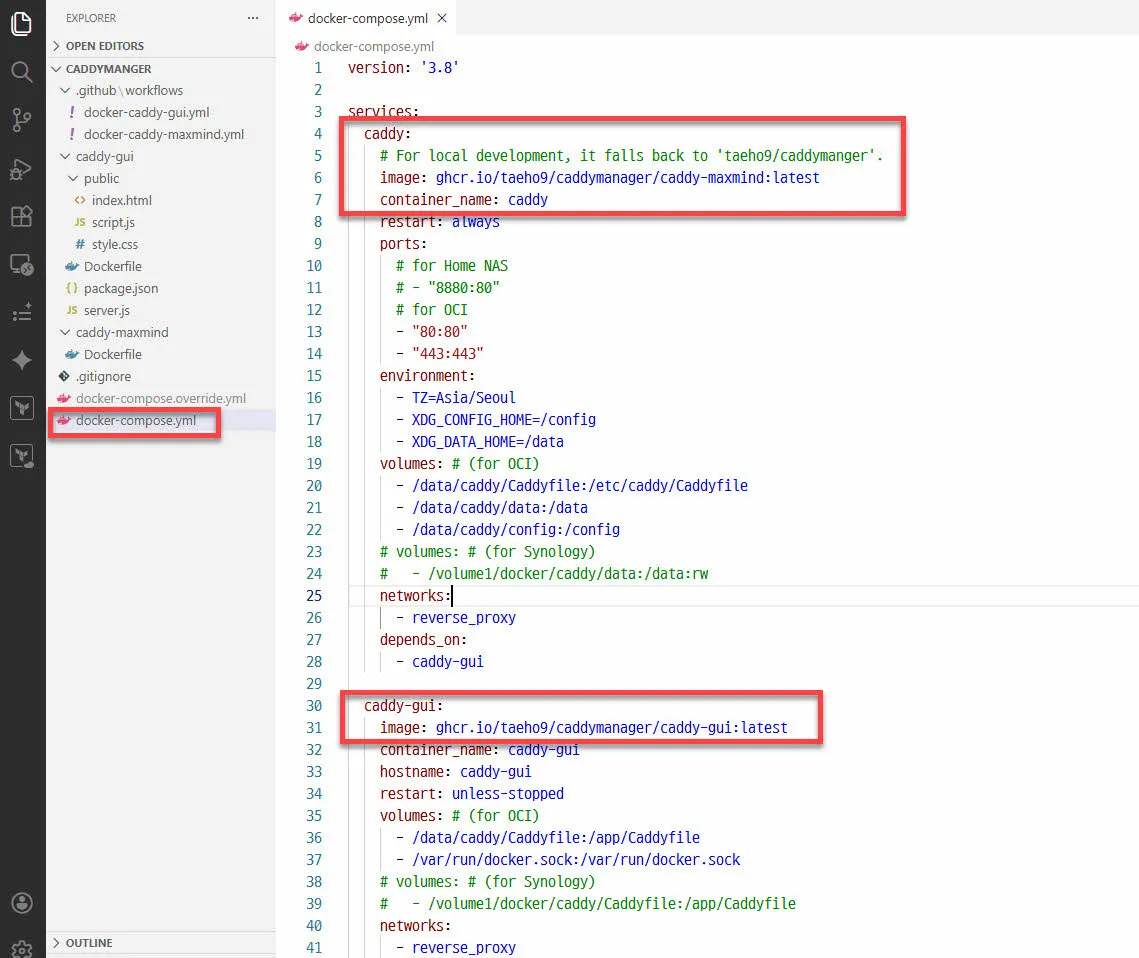Viewport: 1139px width, 958px height.
Task: Open the Extensions view
Action: click(22, 216)
